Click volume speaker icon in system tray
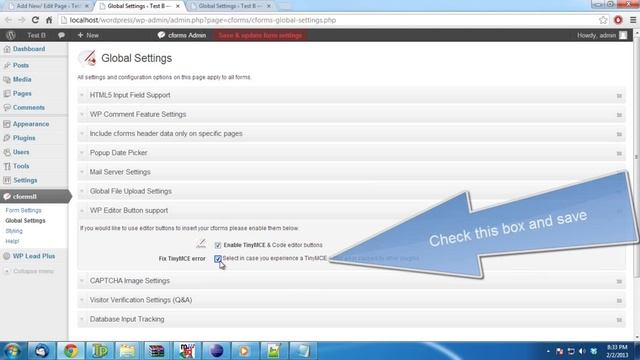 point(582,351)
